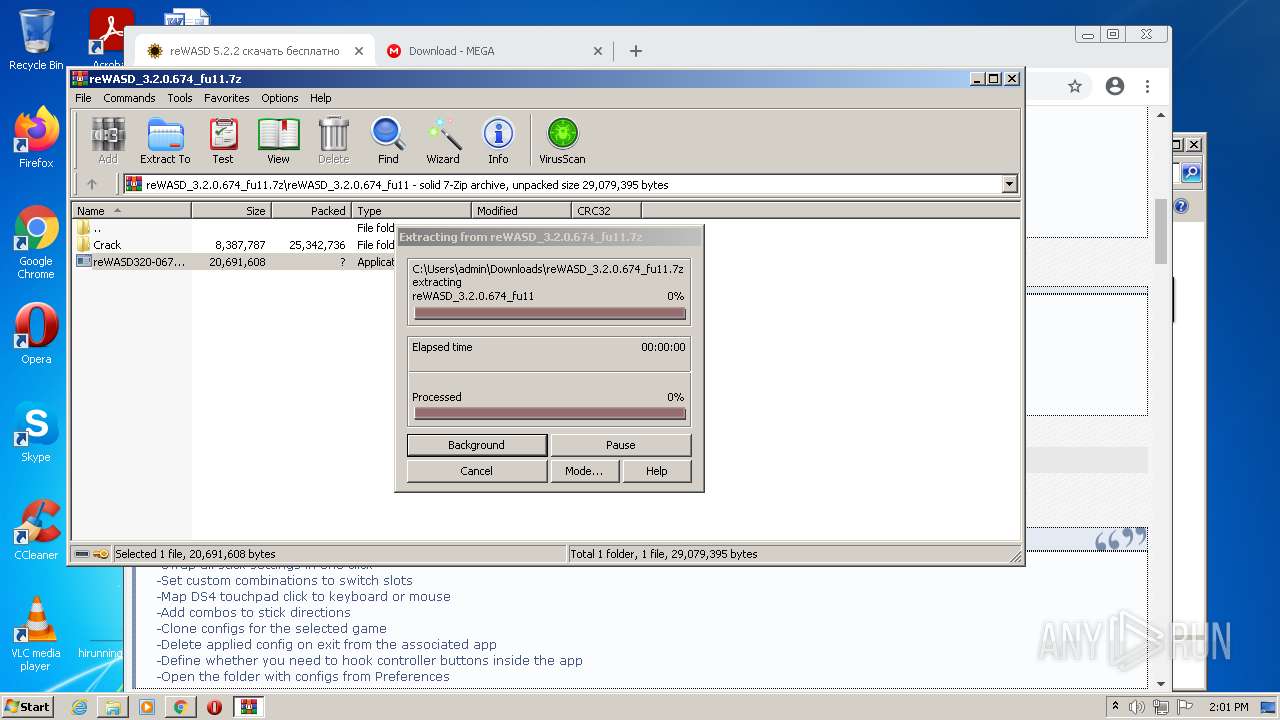
Task: Bookmark page with Chrome star icon
Action: tap(1075, 87)
